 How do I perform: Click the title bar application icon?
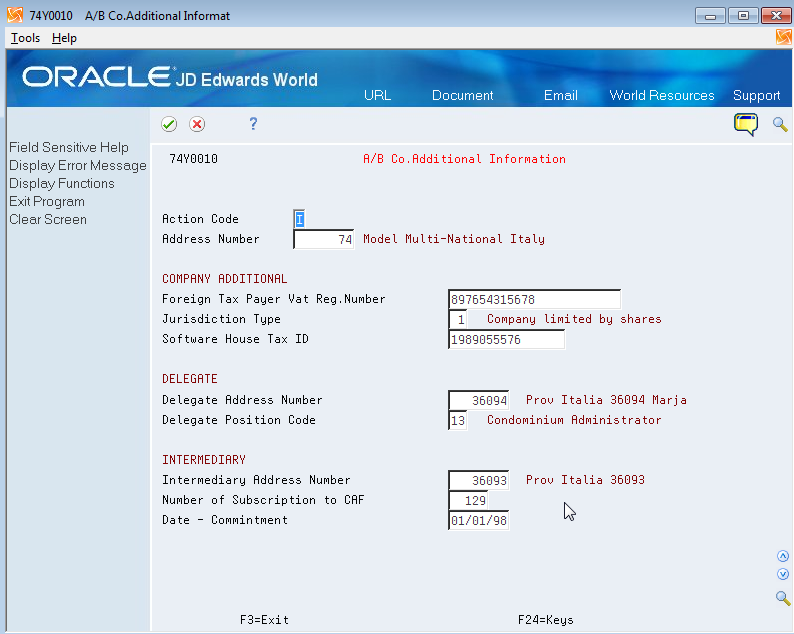coord(15,15)
